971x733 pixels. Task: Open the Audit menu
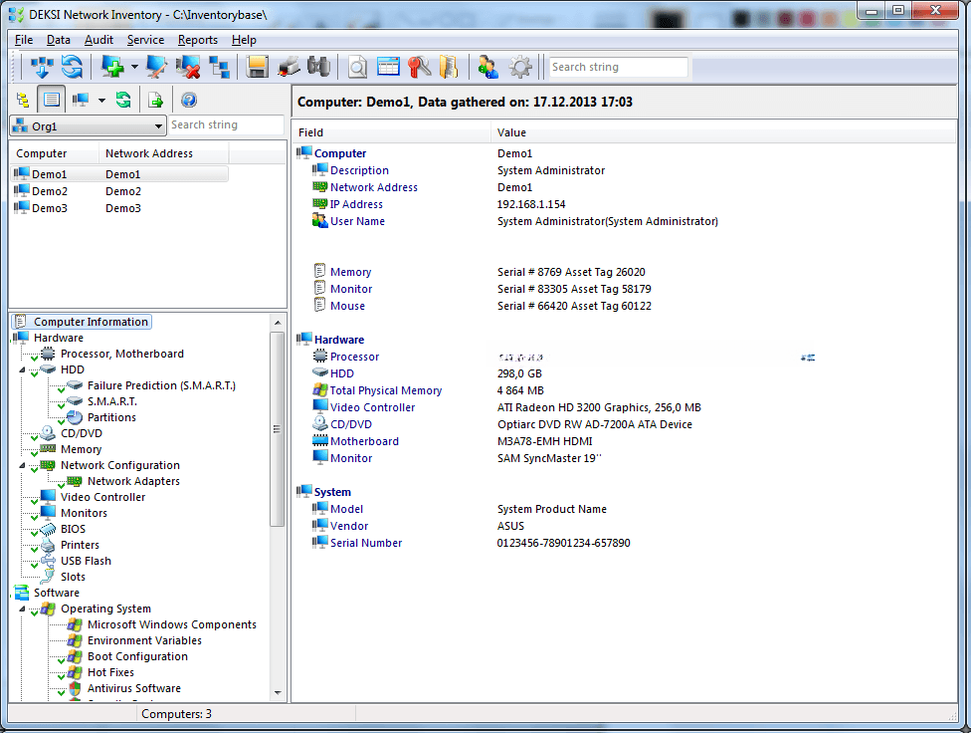(98, 40)
